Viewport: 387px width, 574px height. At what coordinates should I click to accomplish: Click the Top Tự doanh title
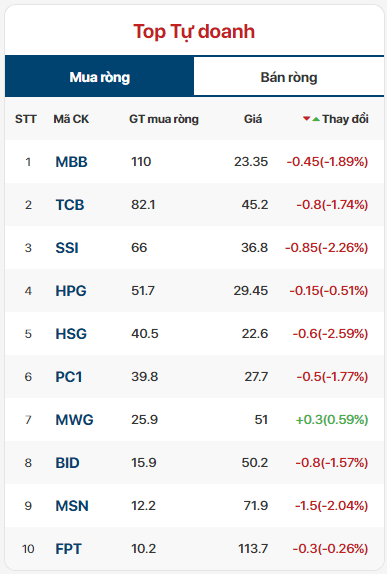point(194,31)
